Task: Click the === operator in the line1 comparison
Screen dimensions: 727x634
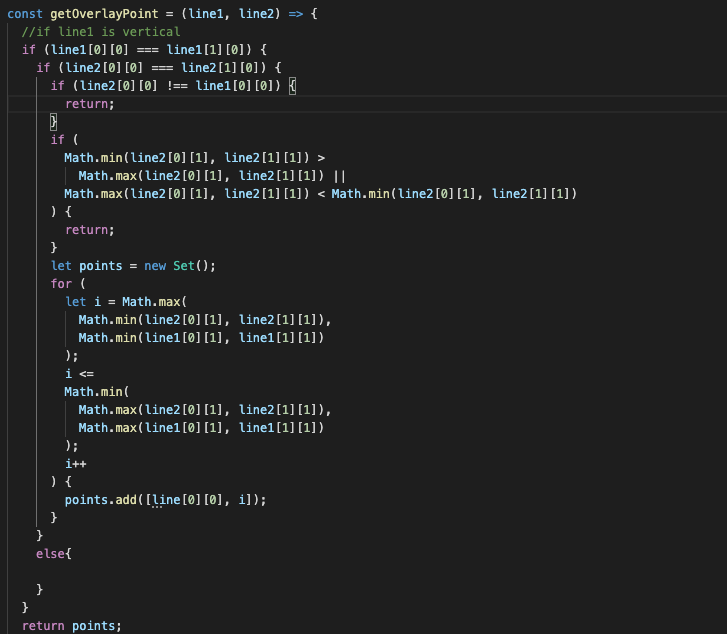Action: (147, 50)
